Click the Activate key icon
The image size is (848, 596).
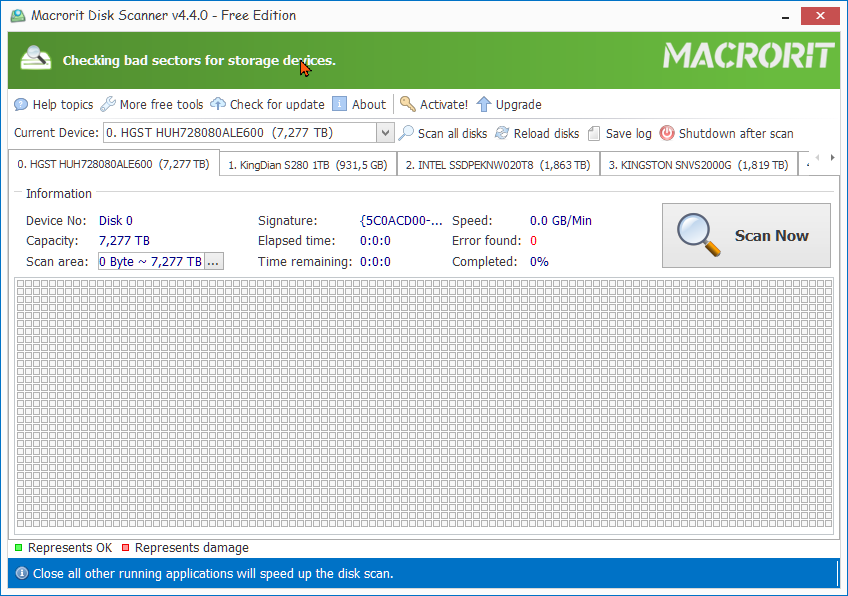click(407, 104)
